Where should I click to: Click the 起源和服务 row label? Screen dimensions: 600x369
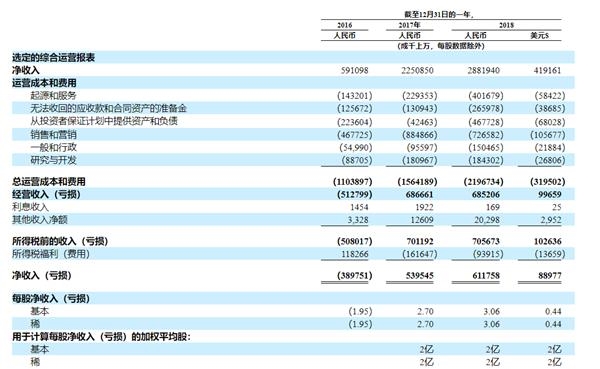(53, 96)
